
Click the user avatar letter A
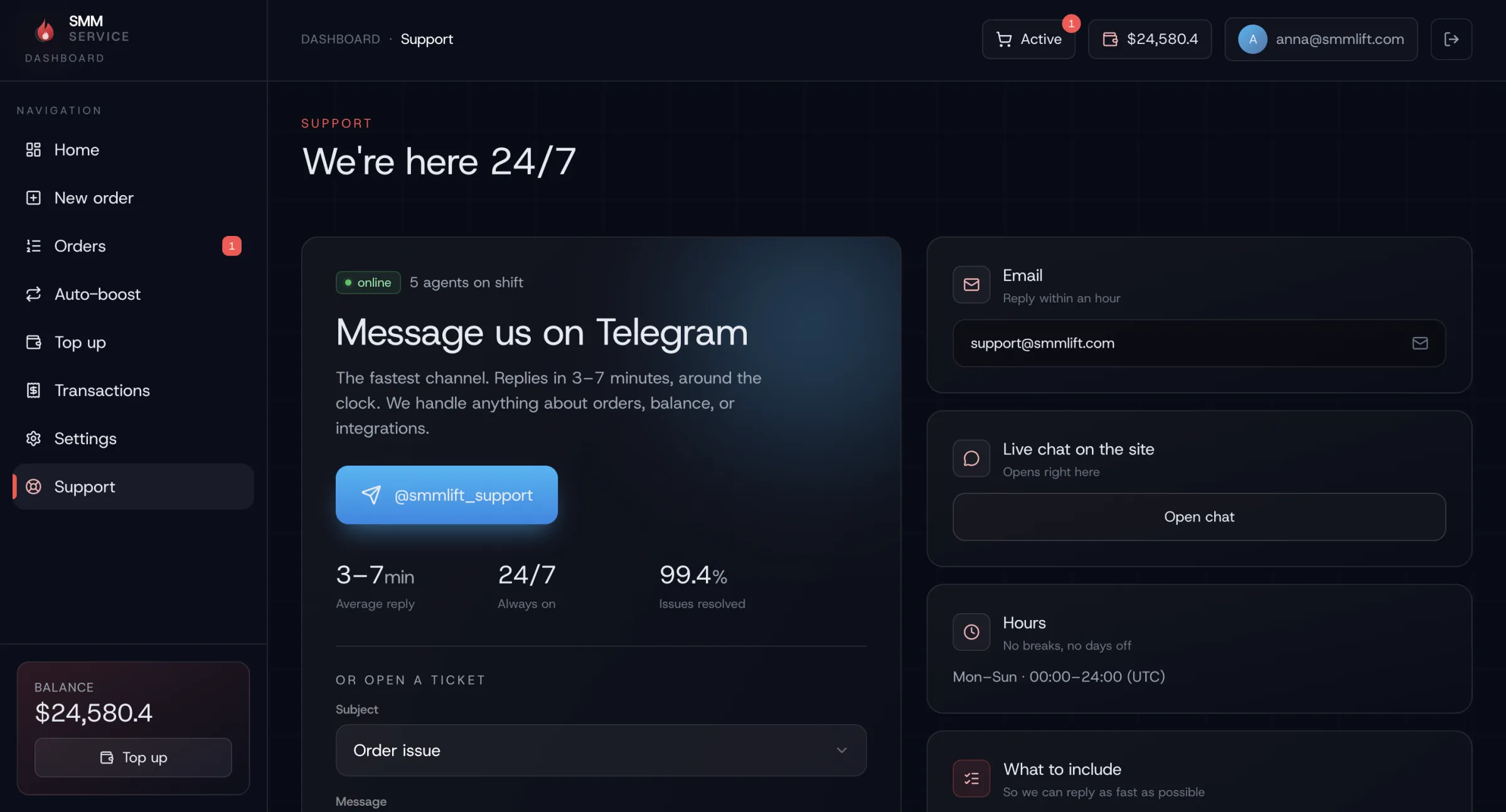tap(1252, 39)
